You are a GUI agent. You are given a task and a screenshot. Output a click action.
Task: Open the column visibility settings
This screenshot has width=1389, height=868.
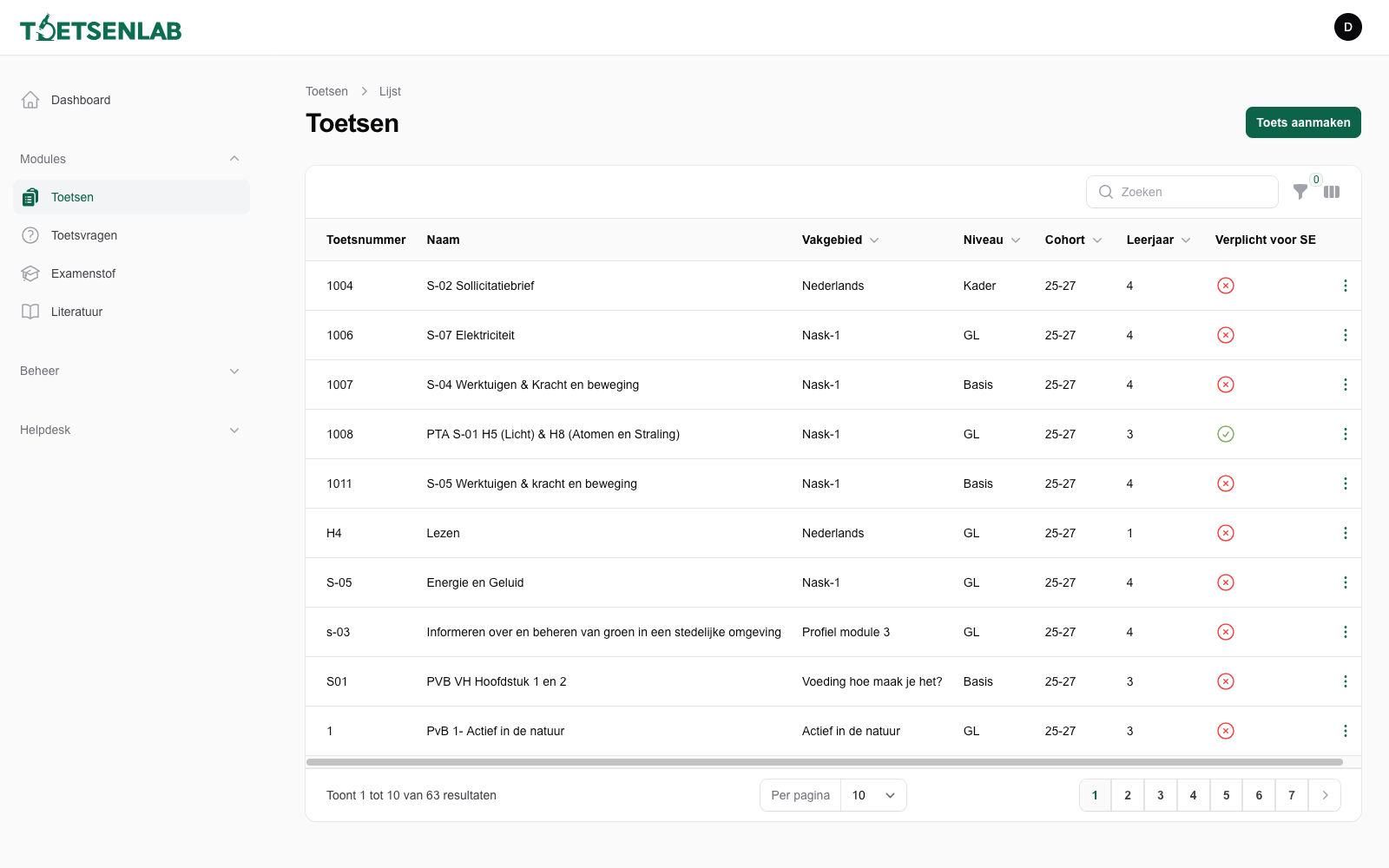click(1332, 192)
